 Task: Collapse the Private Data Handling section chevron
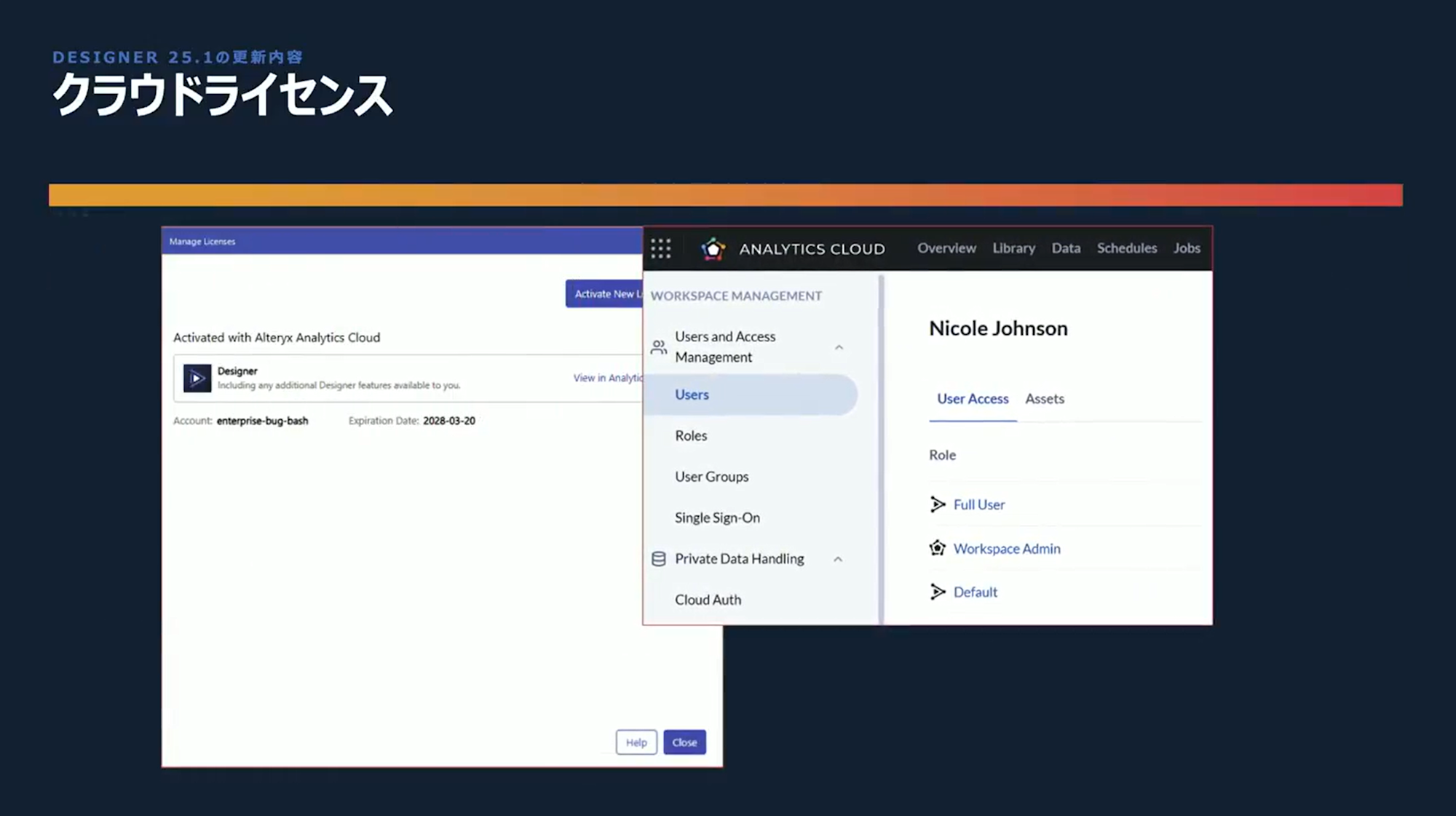pyautogui.click(x=838, y=559)
